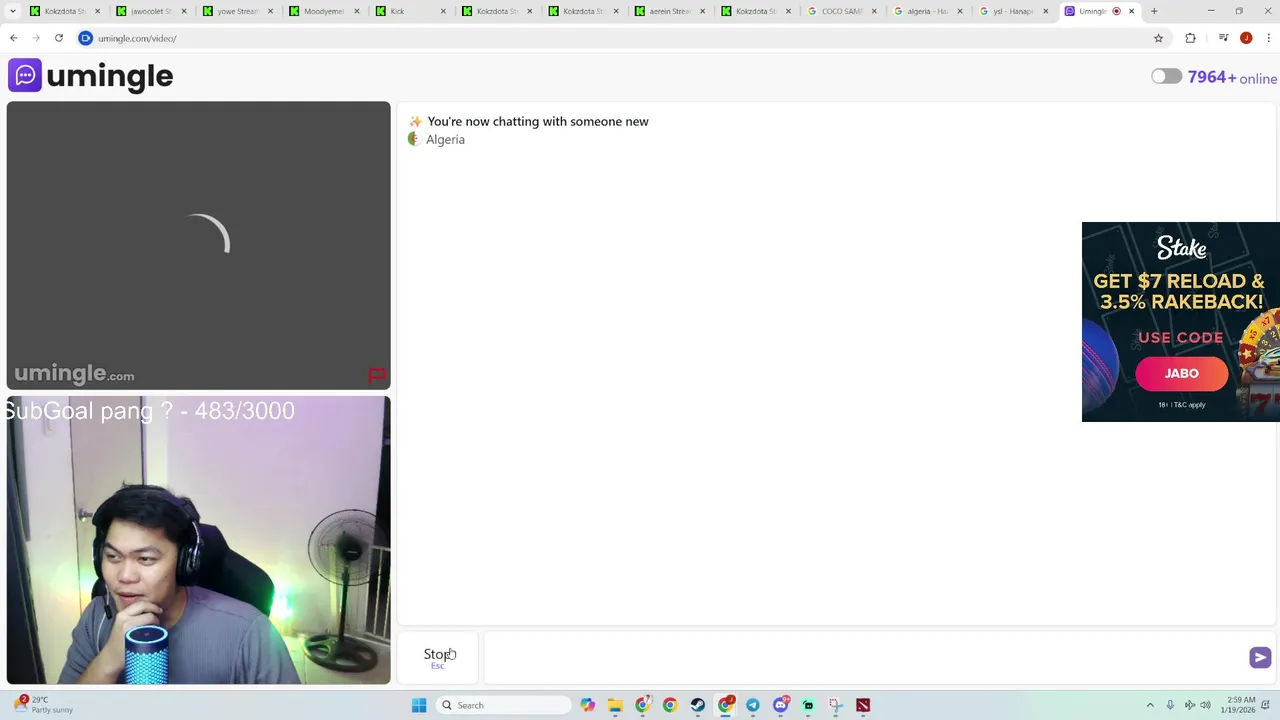Open Telegram from the taskbar
This screenshot has height=720, width=1280.
coord(753,705)
